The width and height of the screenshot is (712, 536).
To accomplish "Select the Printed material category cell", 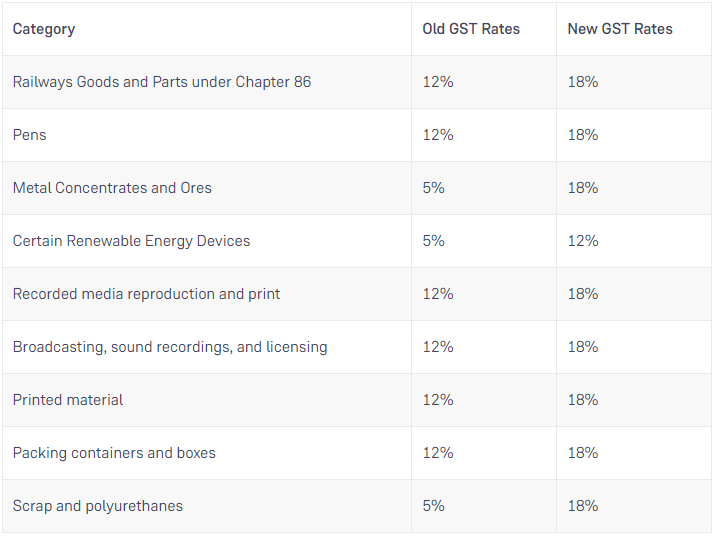I will (x=68, y=400).
